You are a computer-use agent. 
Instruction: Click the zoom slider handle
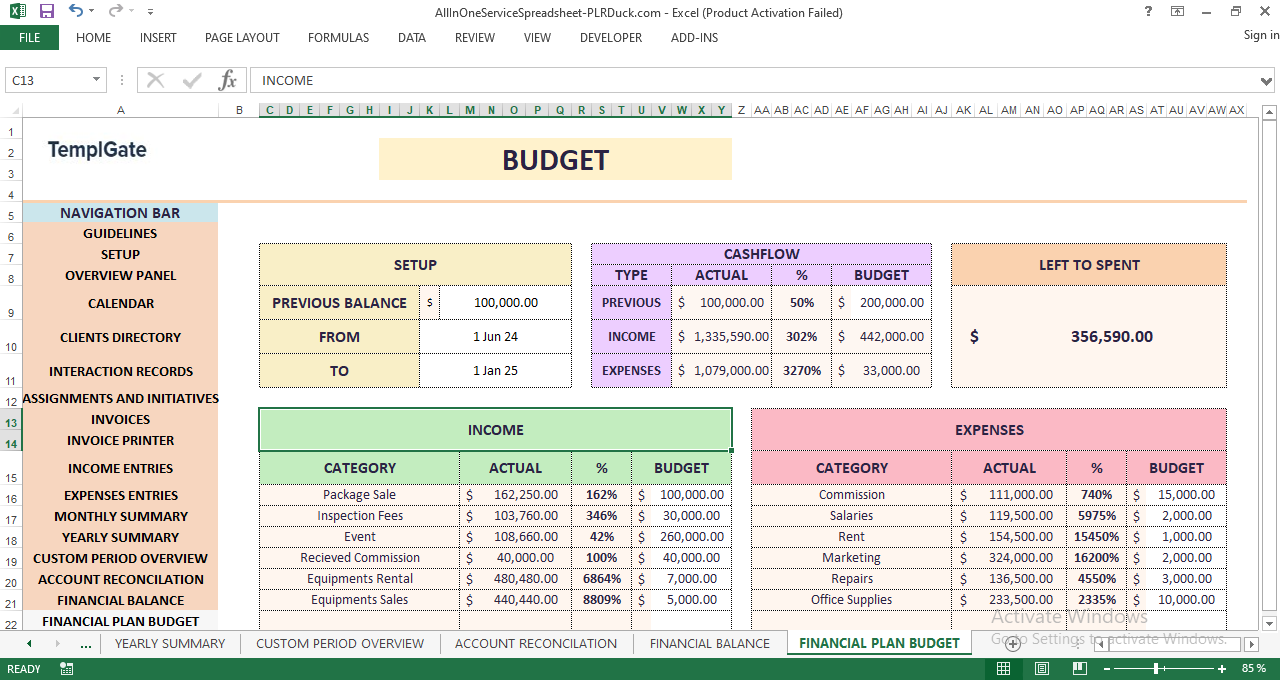pyautogui.click(x=1156, y=669)
